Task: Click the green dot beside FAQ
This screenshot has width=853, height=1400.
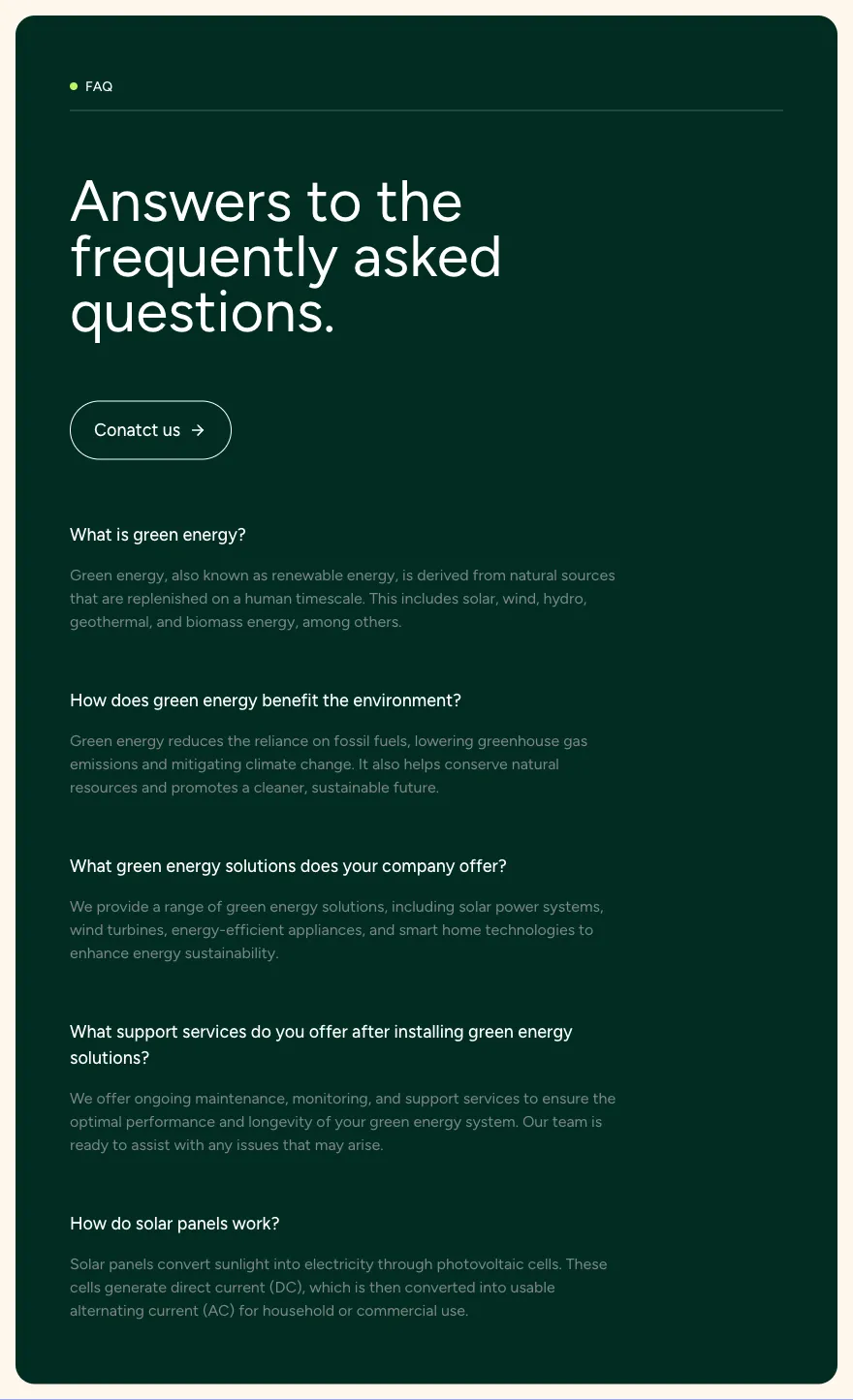Action: pos(74,86)
